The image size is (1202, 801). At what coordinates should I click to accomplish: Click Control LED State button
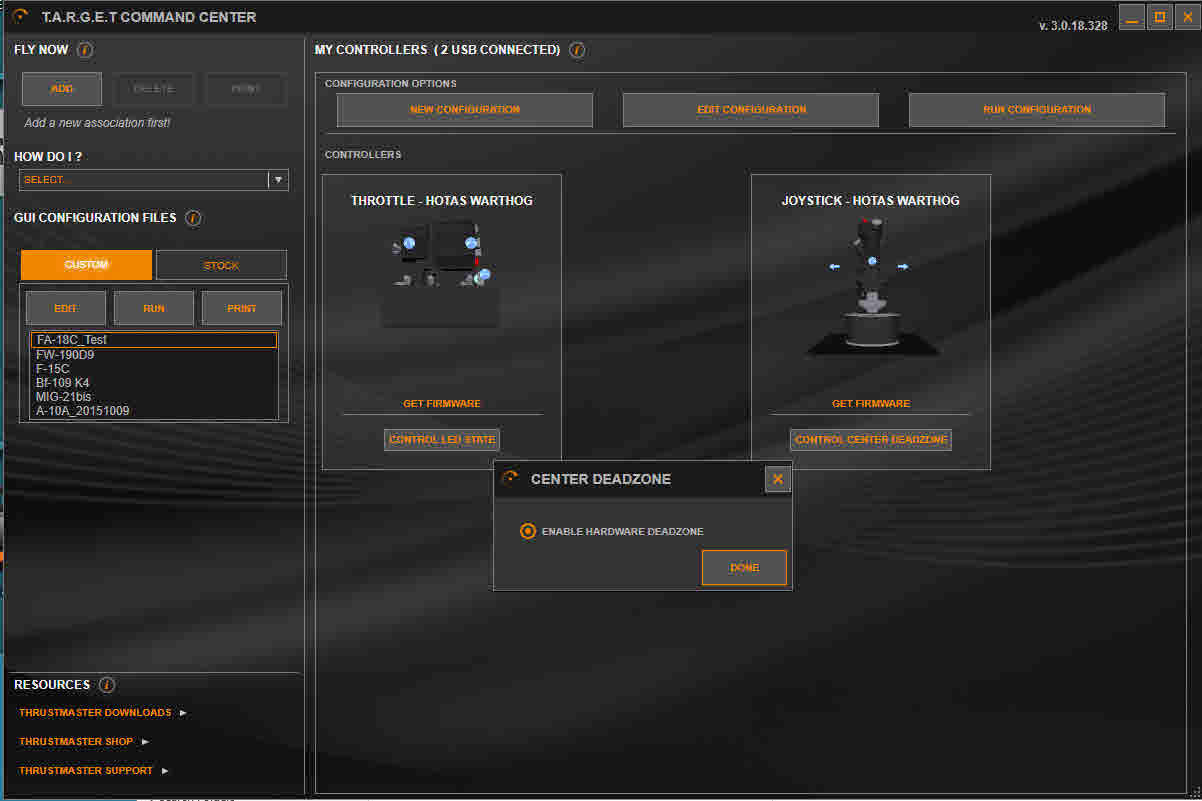click(x=442, y=440)
